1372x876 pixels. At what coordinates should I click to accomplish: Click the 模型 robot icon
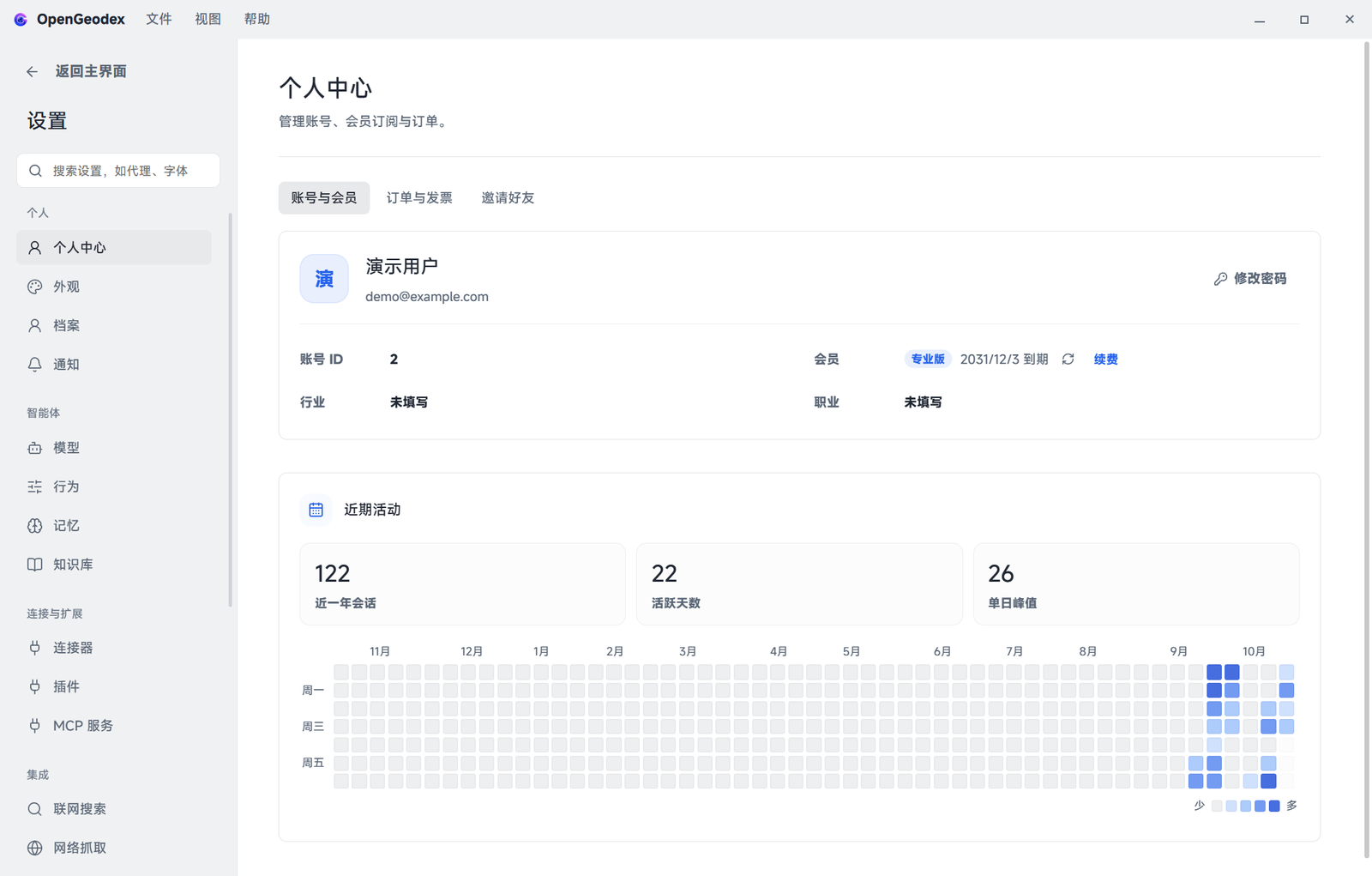click(x=34, y=448)
